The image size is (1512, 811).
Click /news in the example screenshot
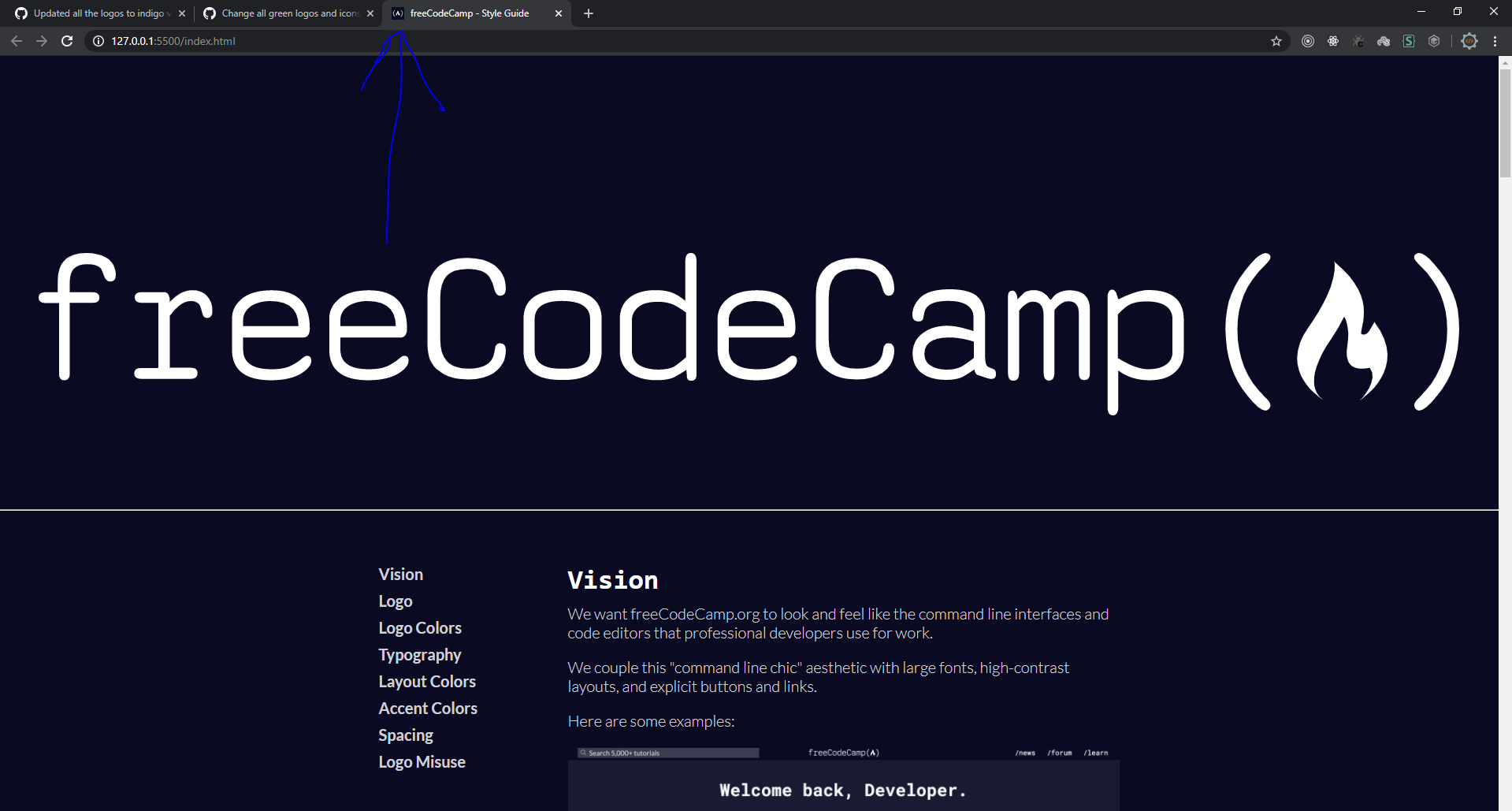point(1025,753)
